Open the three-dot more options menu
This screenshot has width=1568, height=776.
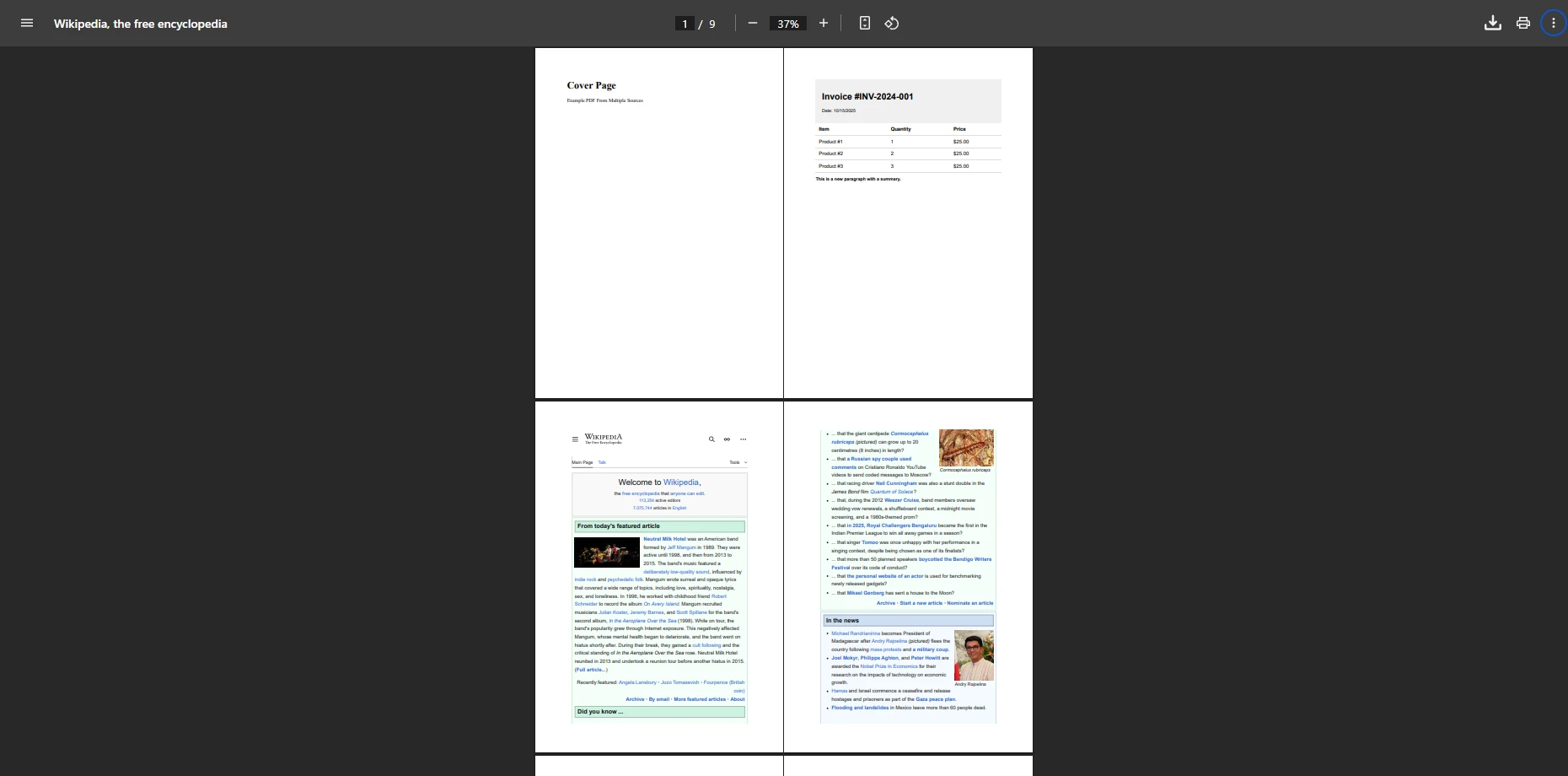pos(1553,23)
